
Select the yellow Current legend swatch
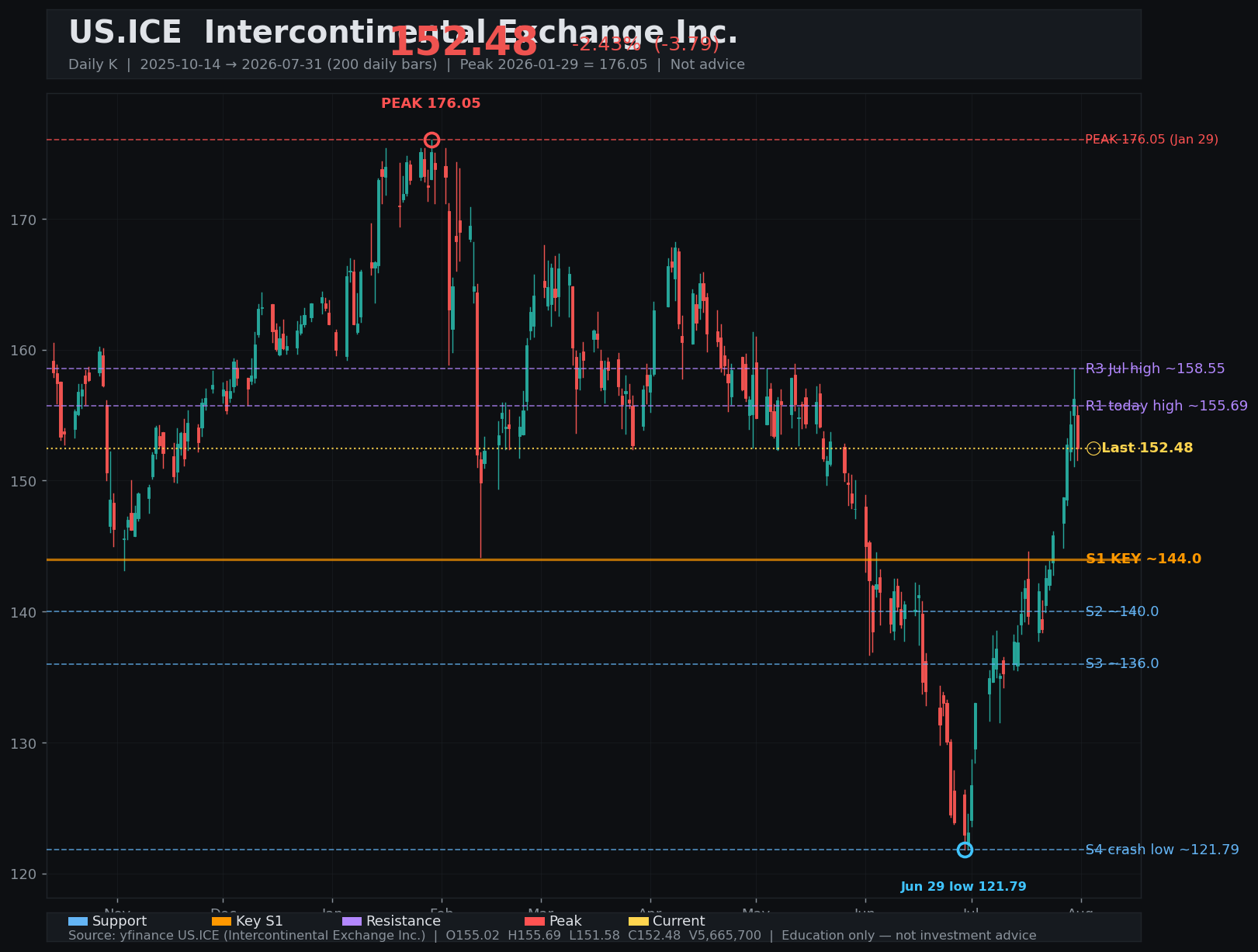638,921
